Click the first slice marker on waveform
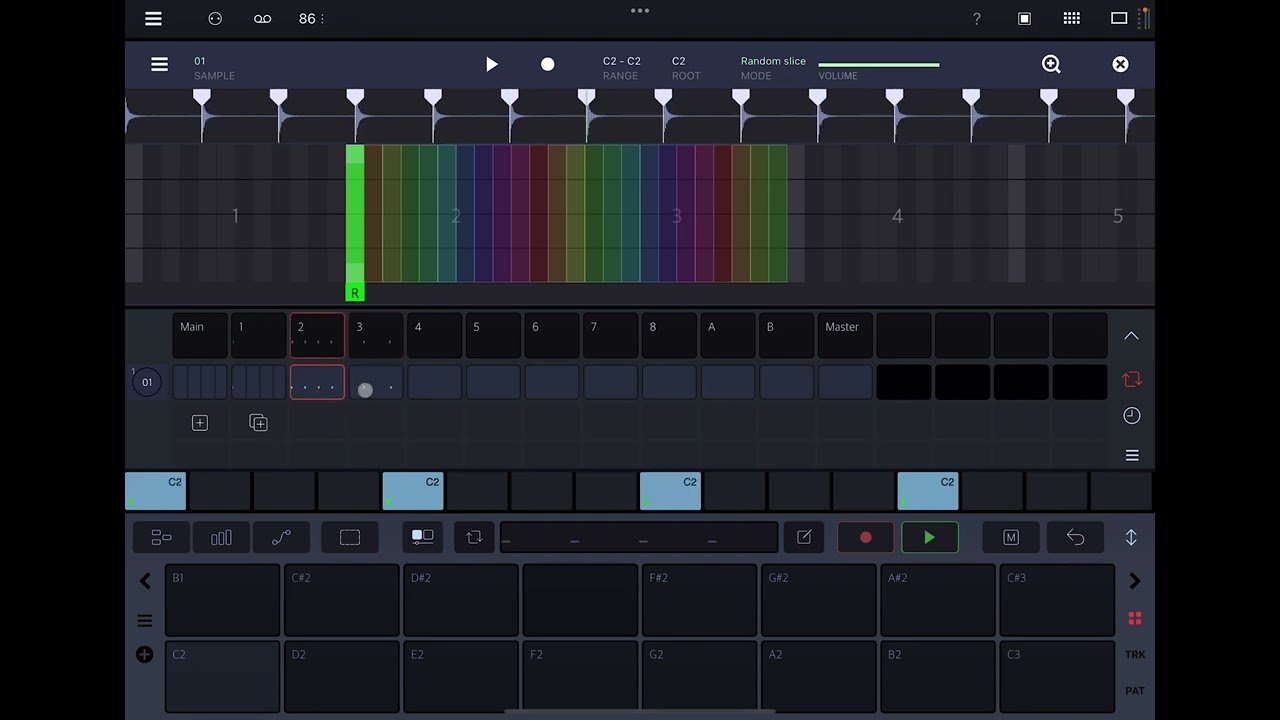Viewport: 1280px width, 720px height. (202, 99)
